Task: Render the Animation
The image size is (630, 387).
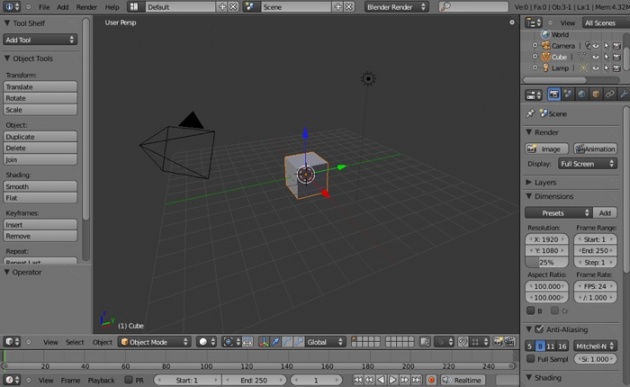Action: [595, 149]
